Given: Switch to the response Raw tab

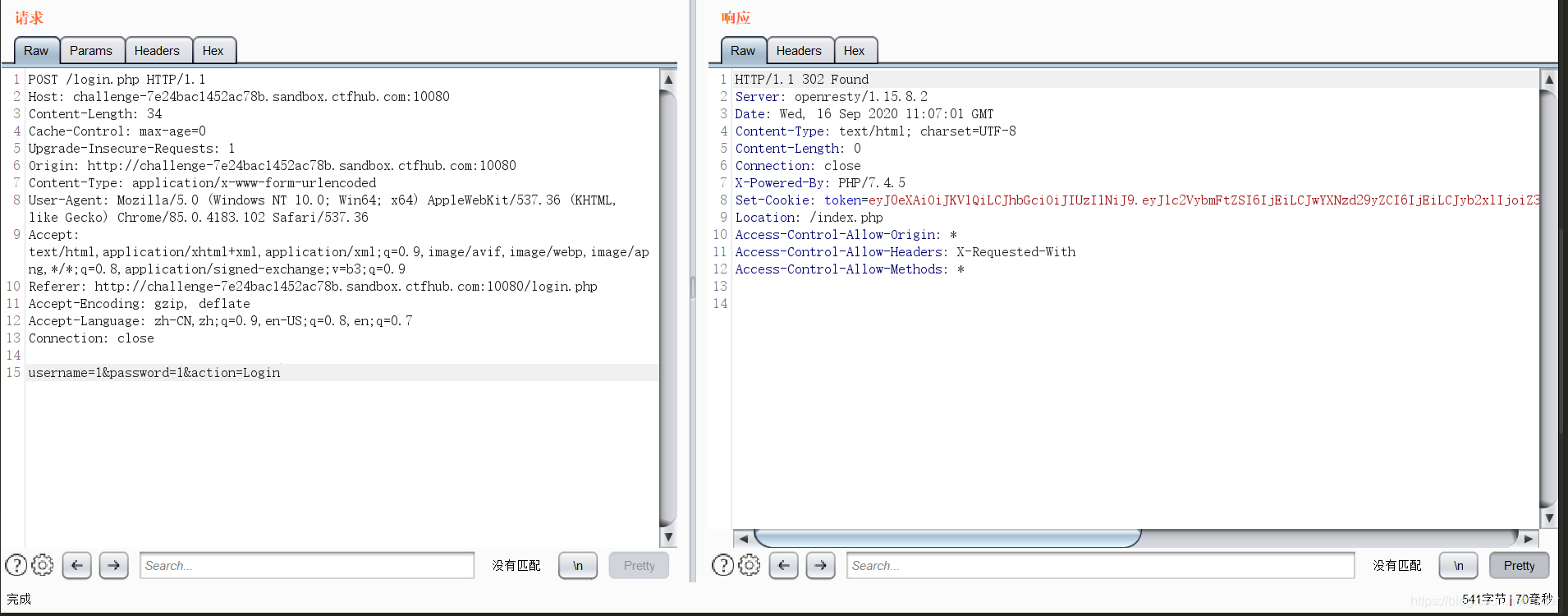Looking at the screenshot, I should [x=743, y=50].
